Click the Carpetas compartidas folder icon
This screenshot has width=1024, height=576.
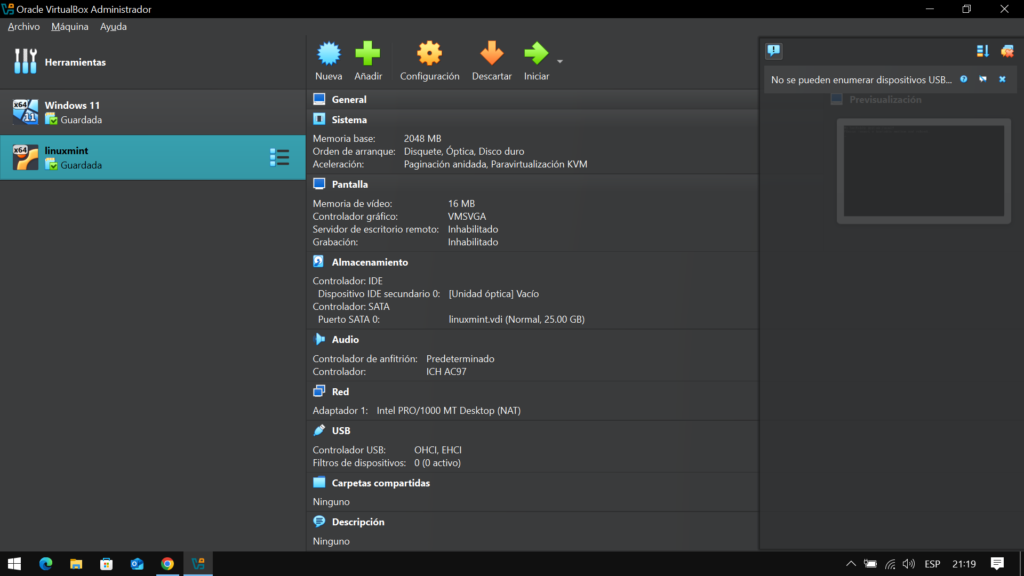coord(319,483)
